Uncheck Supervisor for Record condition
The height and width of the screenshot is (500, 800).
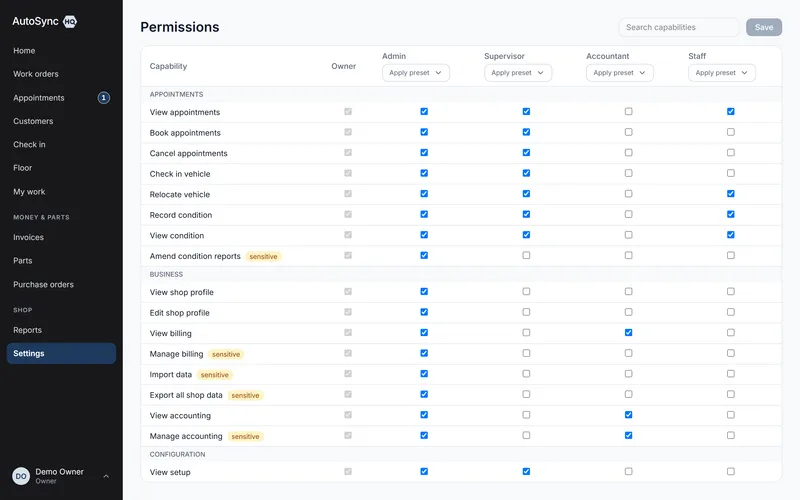526,214
